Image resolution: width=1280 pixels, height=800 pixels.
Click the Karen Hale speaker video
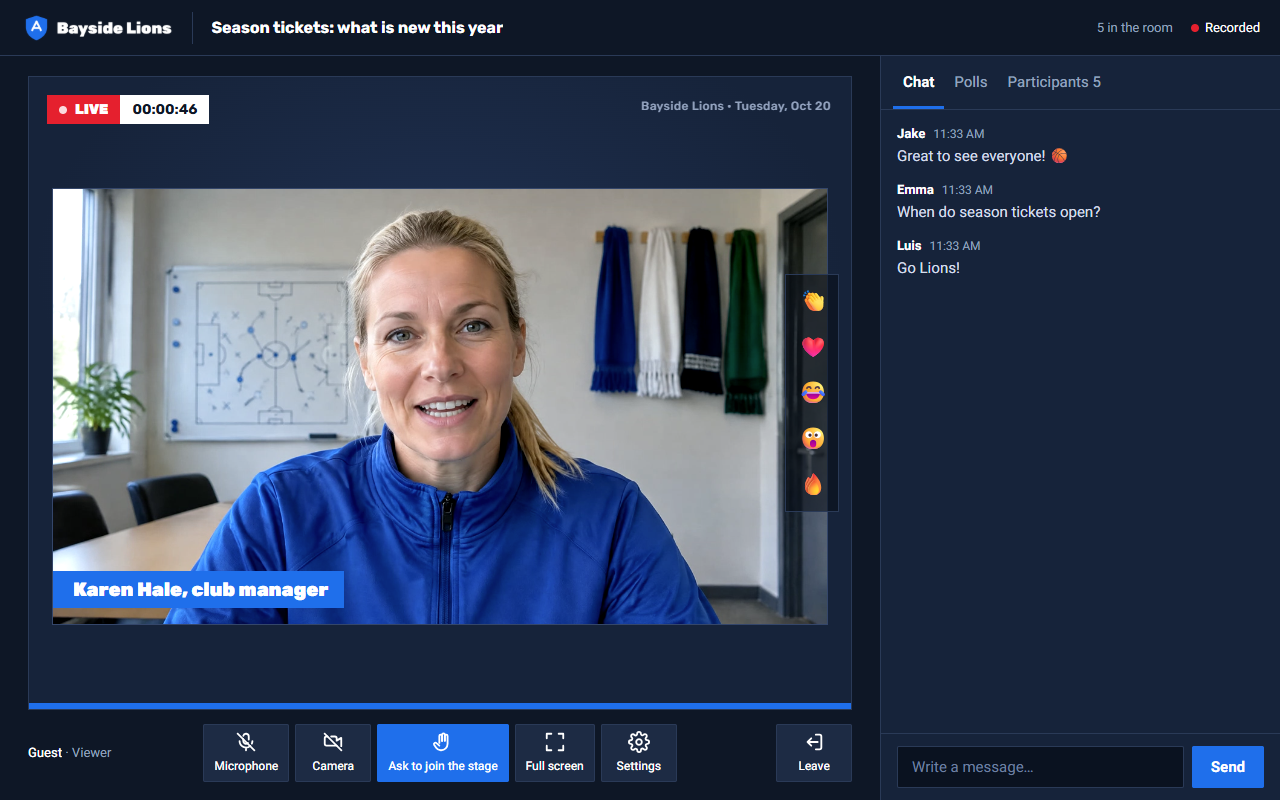click(440, 406)
